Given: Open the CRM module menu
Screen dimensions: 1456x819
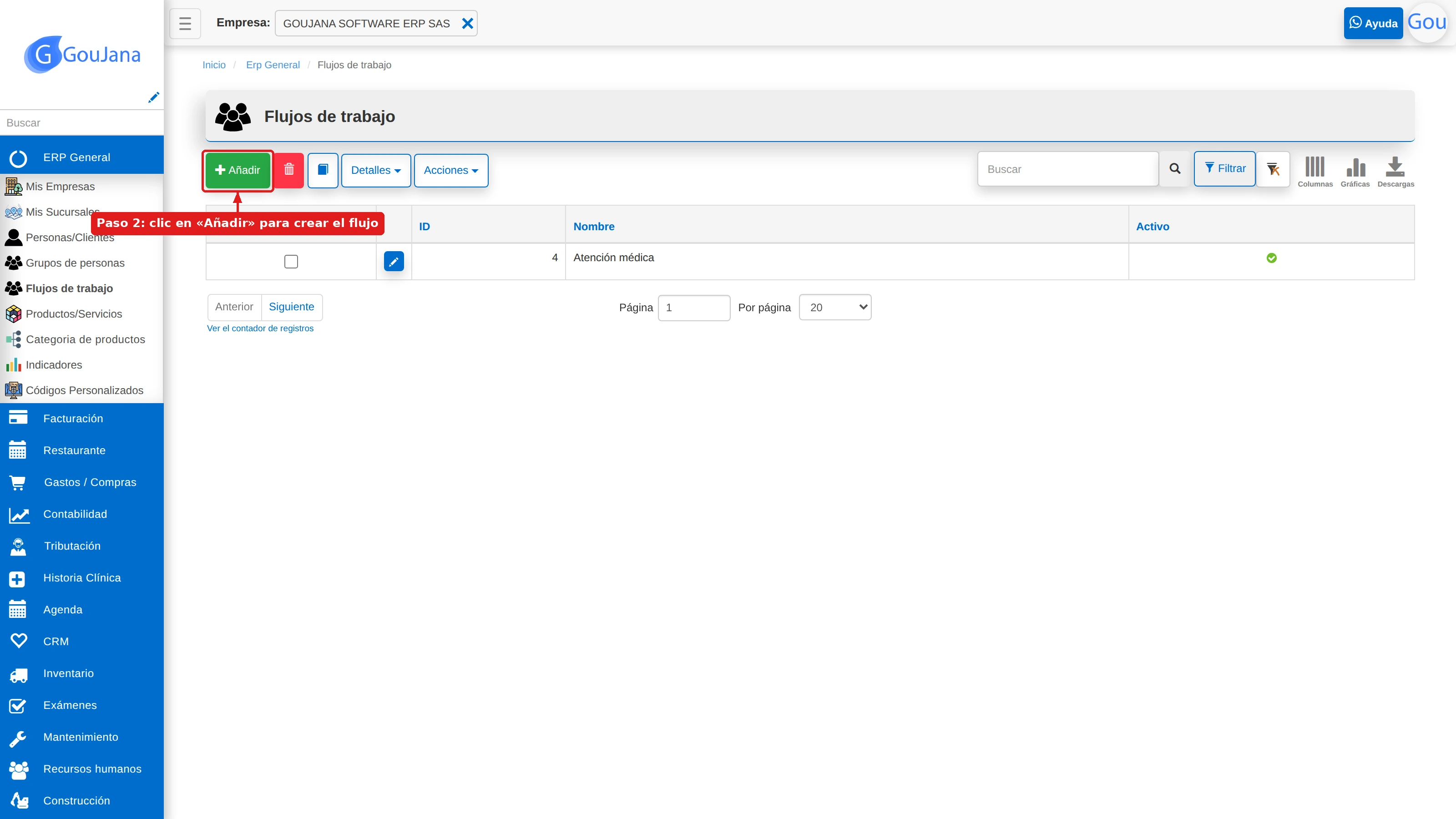Looking at the screenshot, I should pos(82,641).
